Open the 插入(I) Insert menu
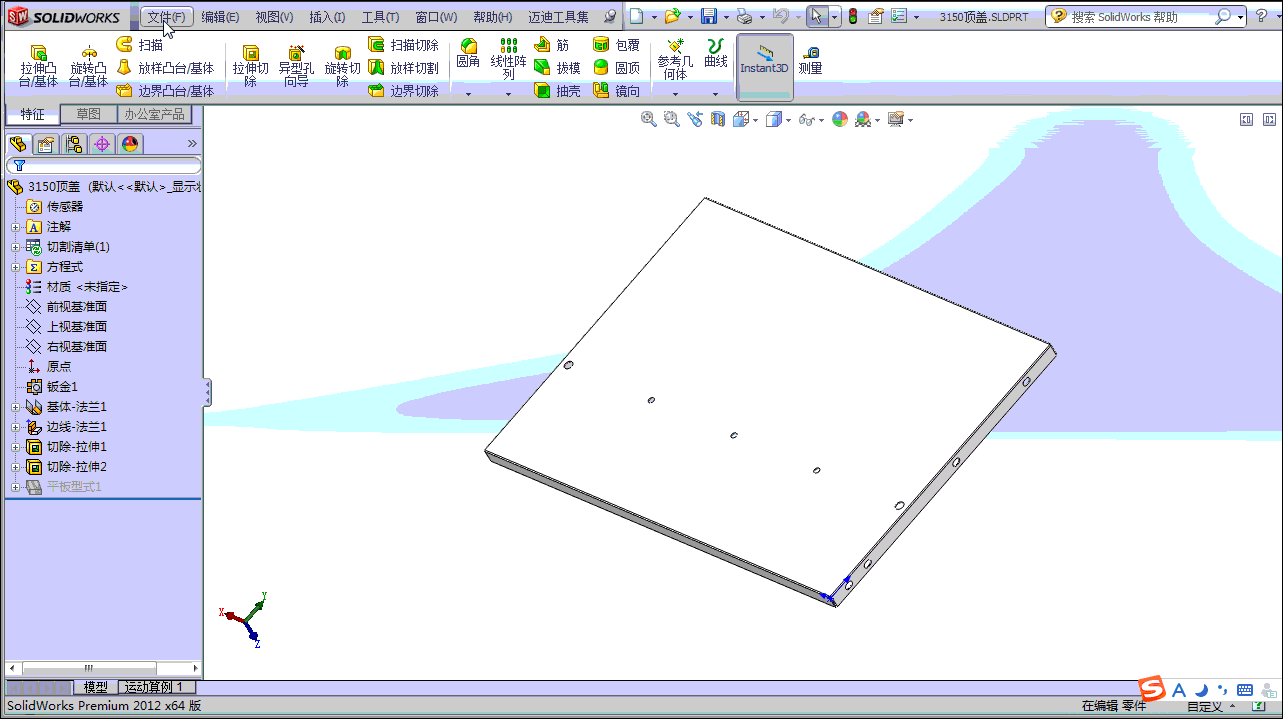Image resolution: width=1283 pixels, height=719 pixels. pyautogui.click(x=327, y=17)
